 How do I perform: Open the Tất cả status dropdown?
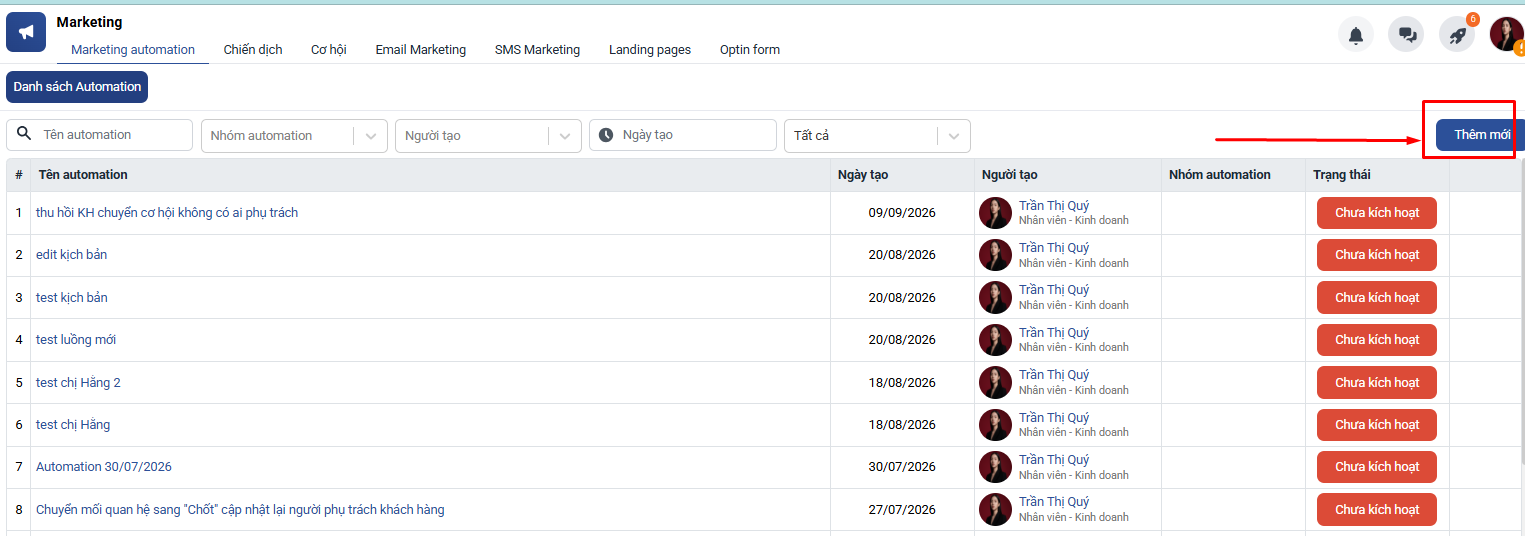(x=954, y=136)
